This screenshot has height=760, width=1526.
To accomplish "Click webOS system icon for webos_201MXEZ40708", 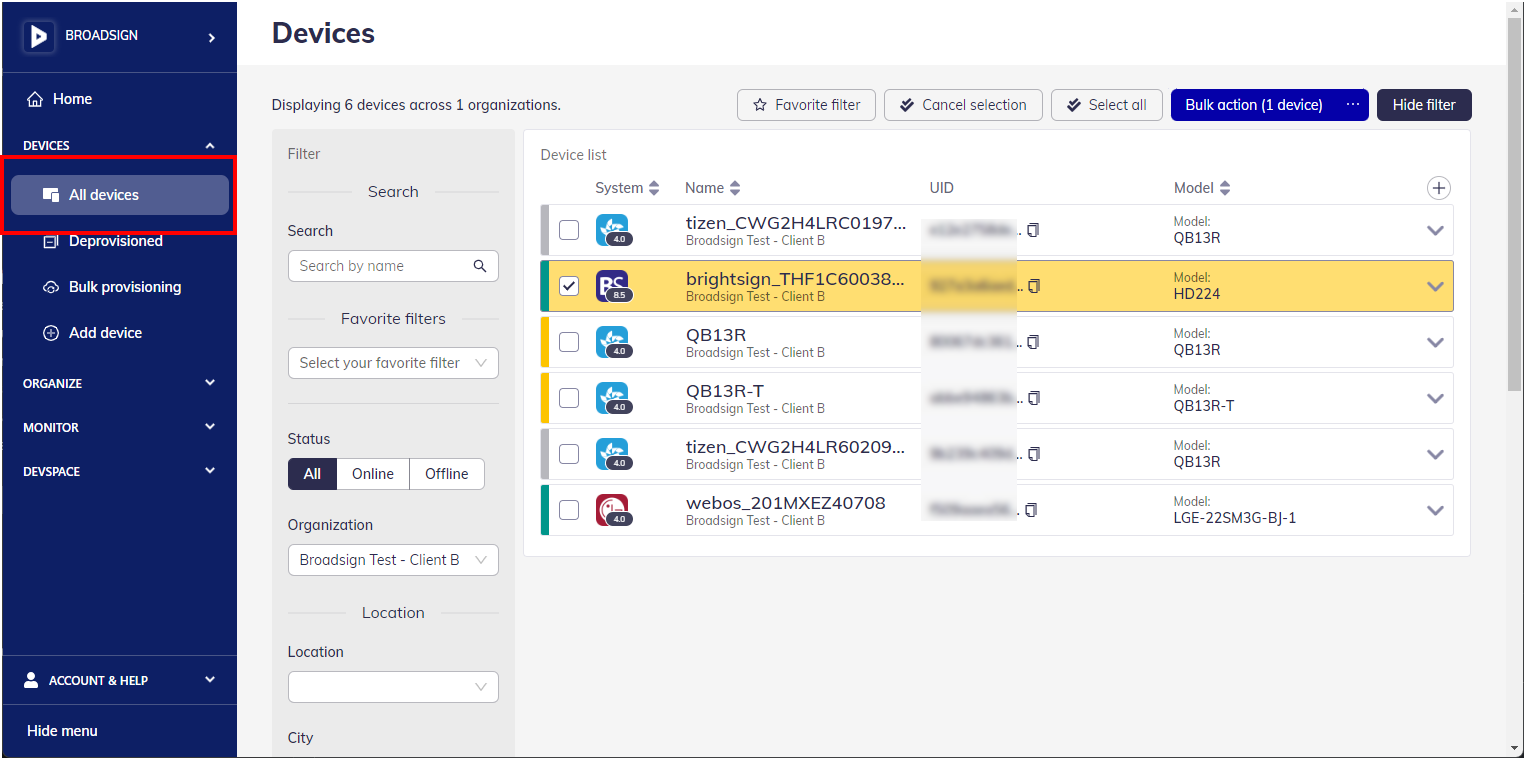I will (x=613, y=510).
